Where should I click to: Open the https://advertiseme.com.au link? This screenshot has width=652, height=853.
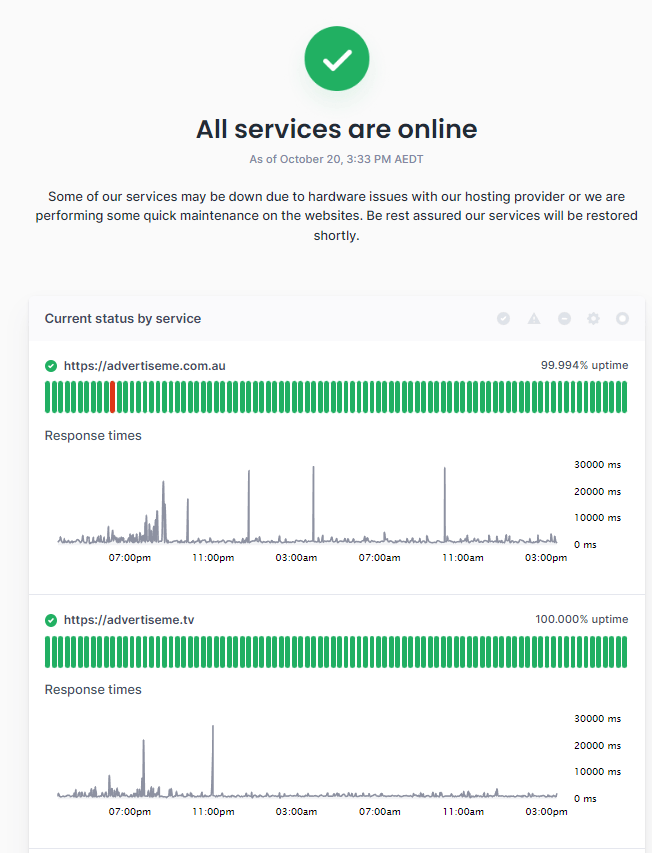pyautogui.click(x=144, y=365)
